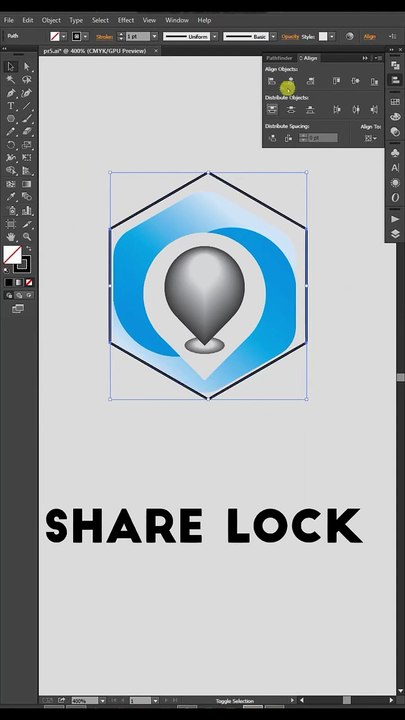Click Horizontal Align Right in Align panel
Screen dimensions: 405x720
[x=310, y=81]
